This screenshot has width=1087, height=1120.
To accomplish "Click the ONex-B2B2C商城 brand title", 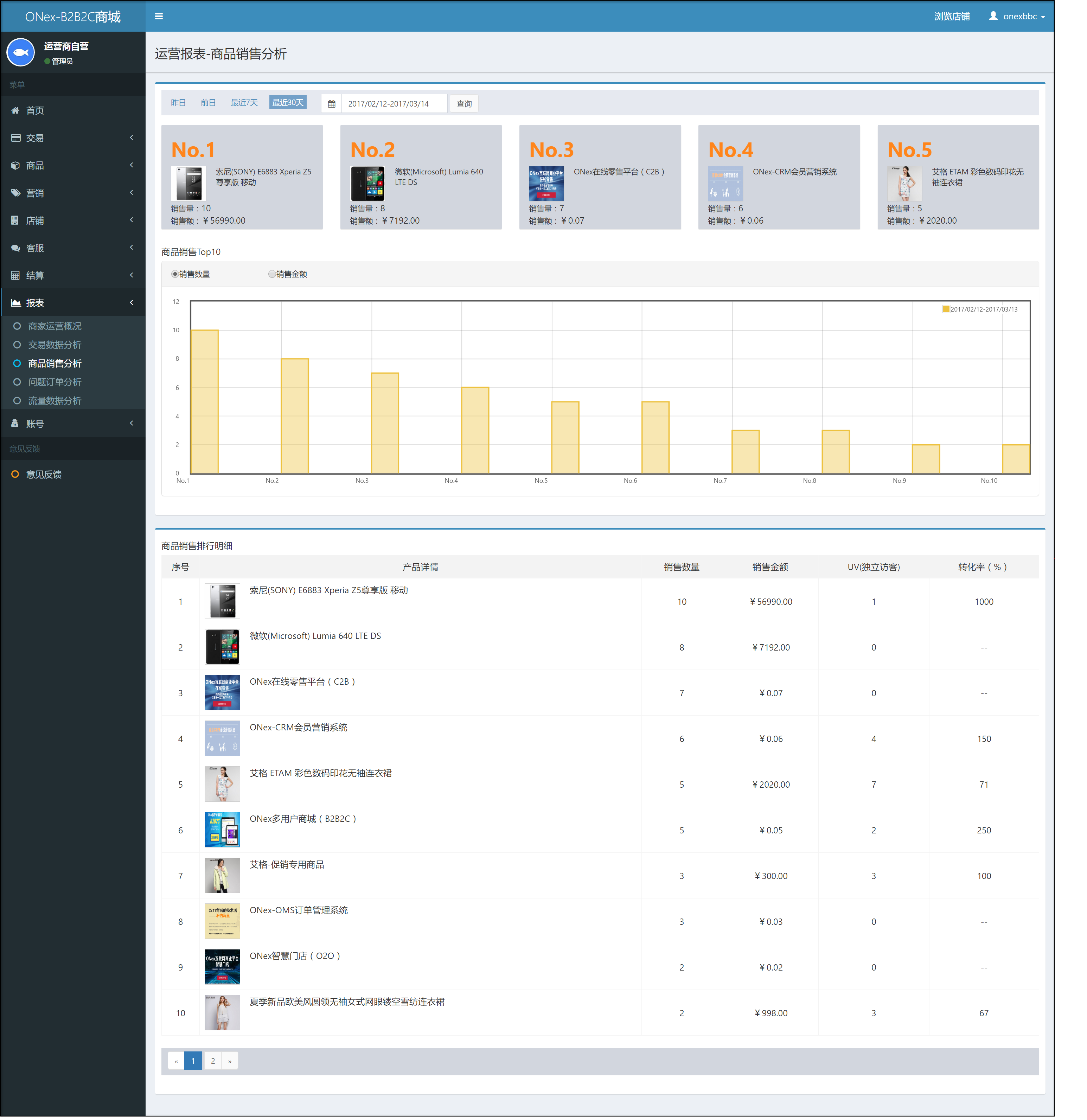I will coord(72,17).
